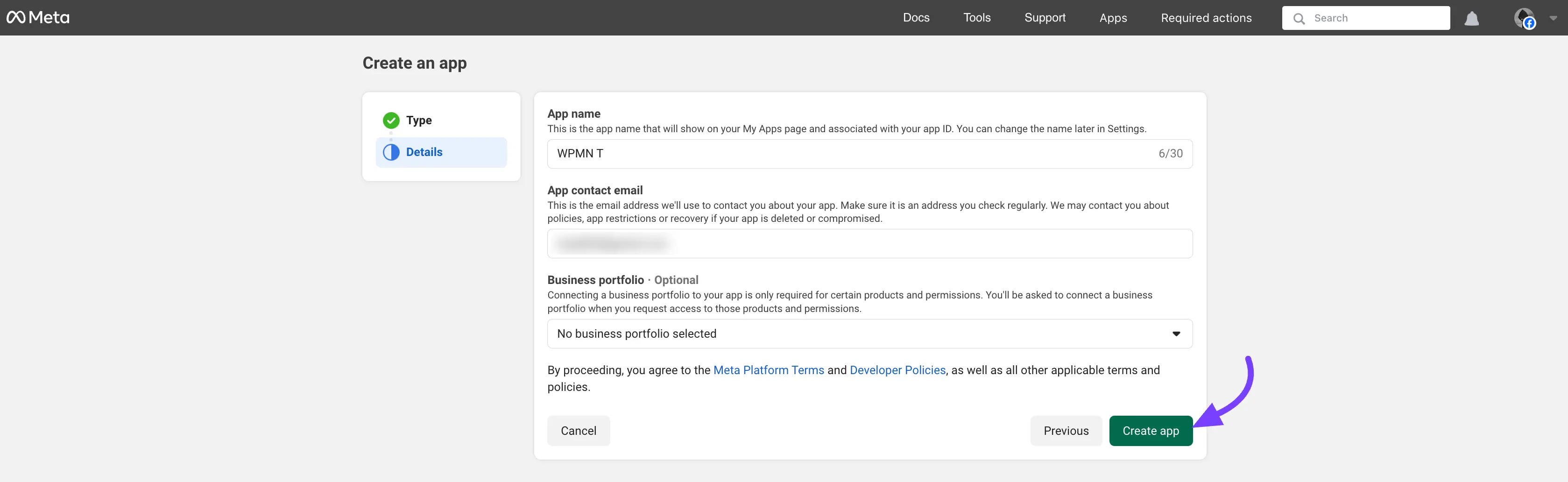
Task: Go back with the Previous button
Action: click(1065, 431)
